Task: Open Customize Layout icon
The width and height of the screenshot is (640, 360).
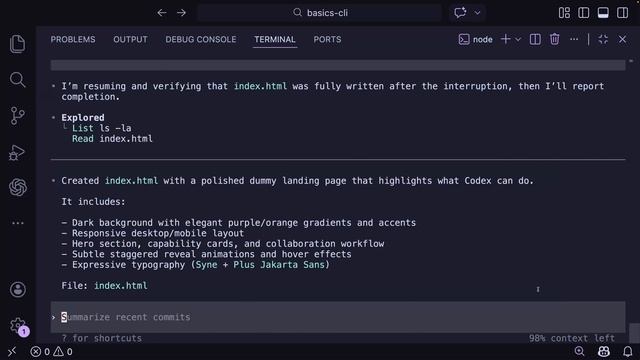Action: click(564, 13)
